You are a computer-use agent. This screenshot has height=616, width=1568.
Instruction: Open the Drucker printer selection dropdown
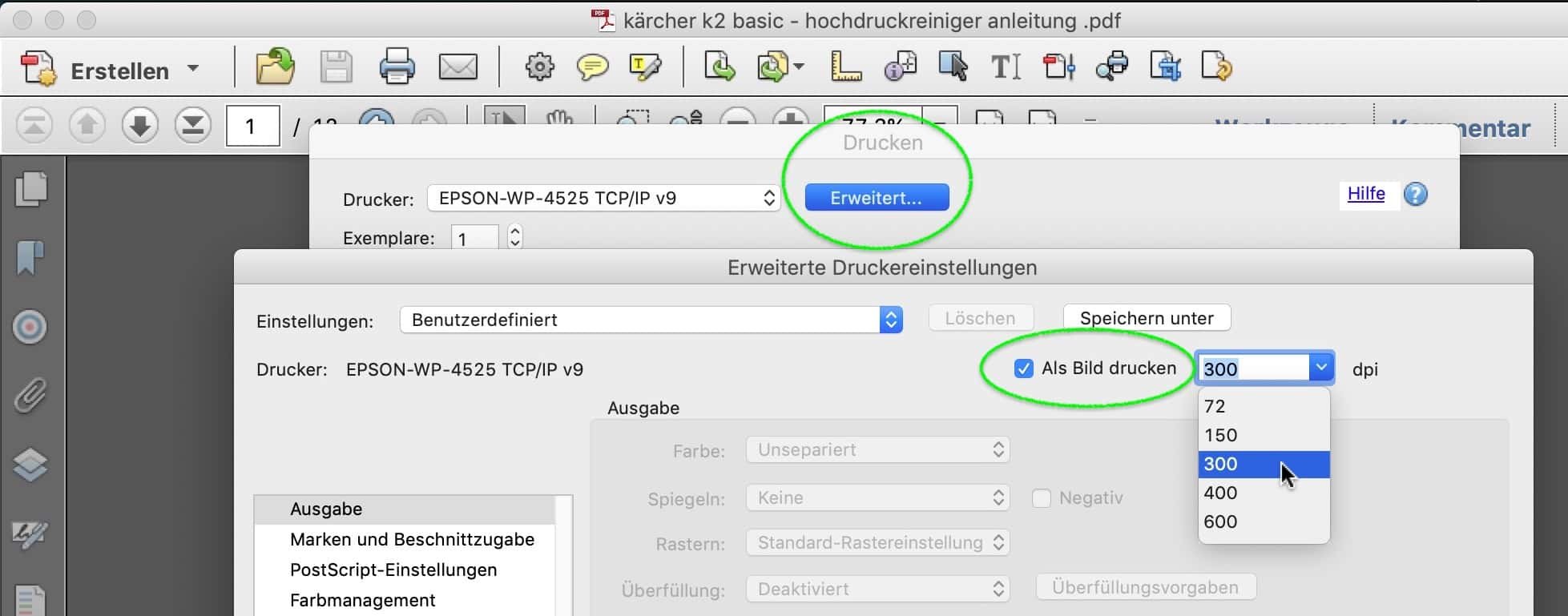coord(604,198)
